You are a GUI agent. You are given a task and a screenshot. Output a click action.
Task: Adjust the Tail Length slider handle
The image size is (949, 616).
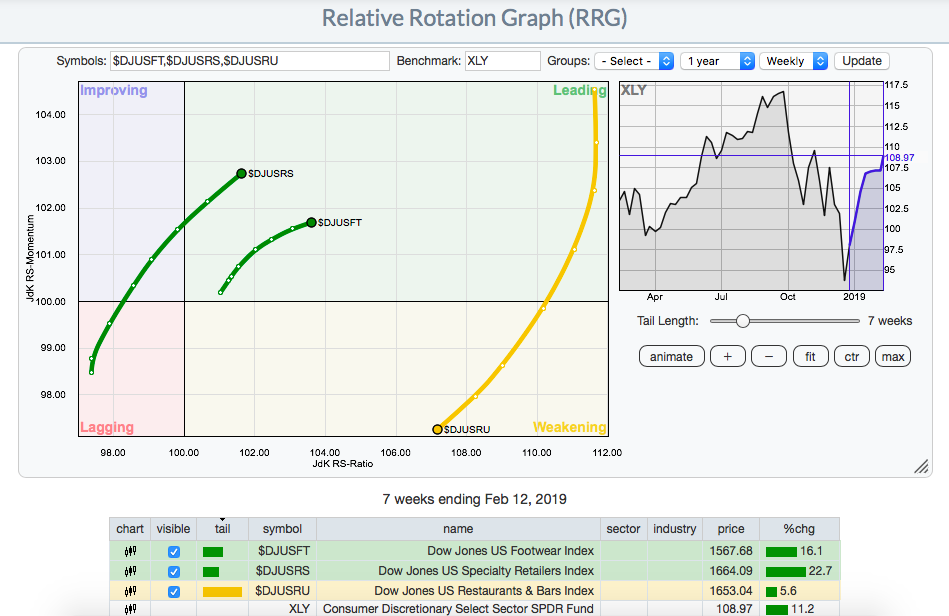click(742, 321)
